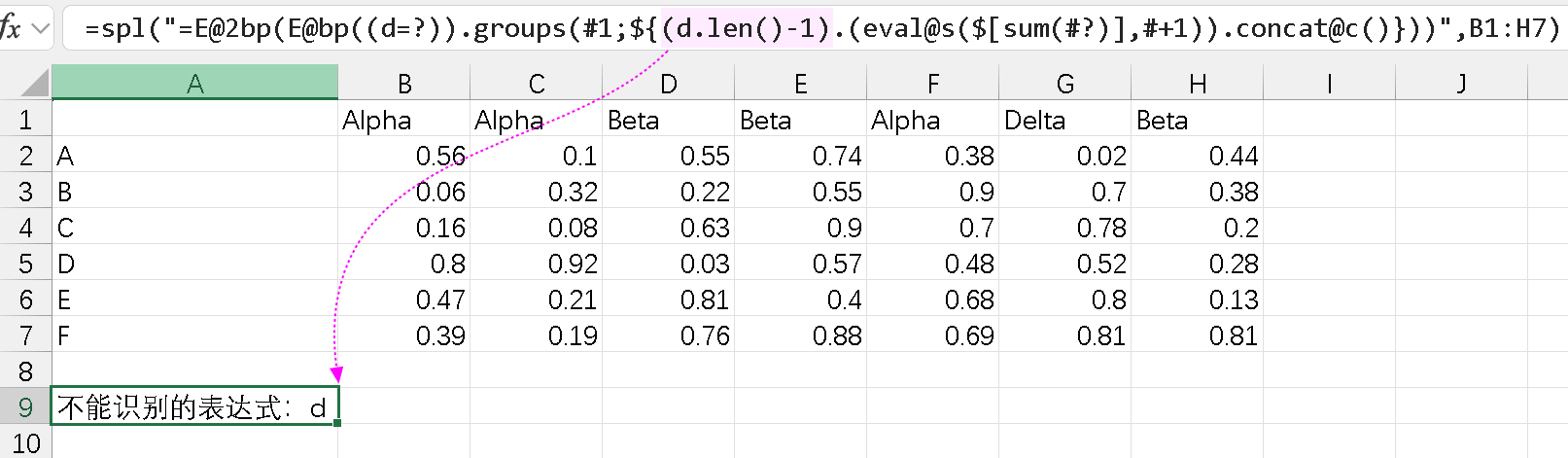Viewport: 1568px width, 458px height.
Task: Click cell B2 with value 0.56
Action: 403,156
